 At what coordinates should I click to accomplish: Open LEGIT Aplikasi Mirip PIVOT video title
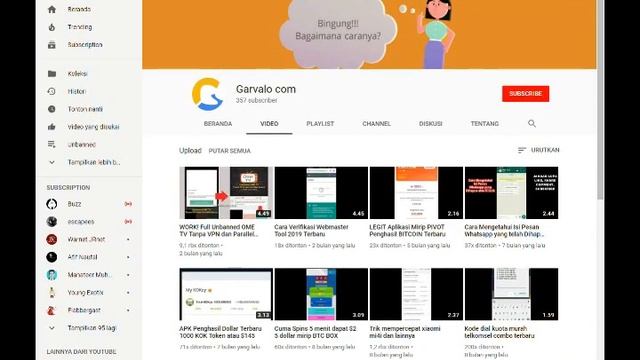click(x=407, y=231)
